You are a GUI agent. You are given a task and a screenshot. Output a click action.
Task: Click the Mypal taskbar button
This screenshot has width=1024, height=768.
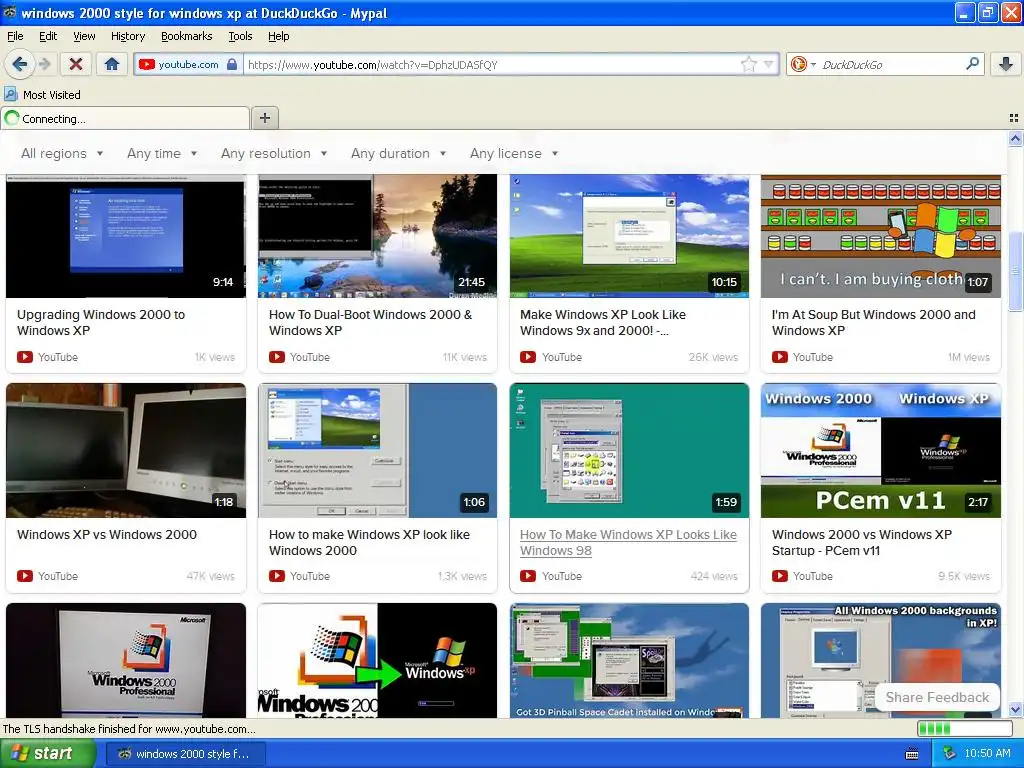pyautogui.click(x=185, y=754)
